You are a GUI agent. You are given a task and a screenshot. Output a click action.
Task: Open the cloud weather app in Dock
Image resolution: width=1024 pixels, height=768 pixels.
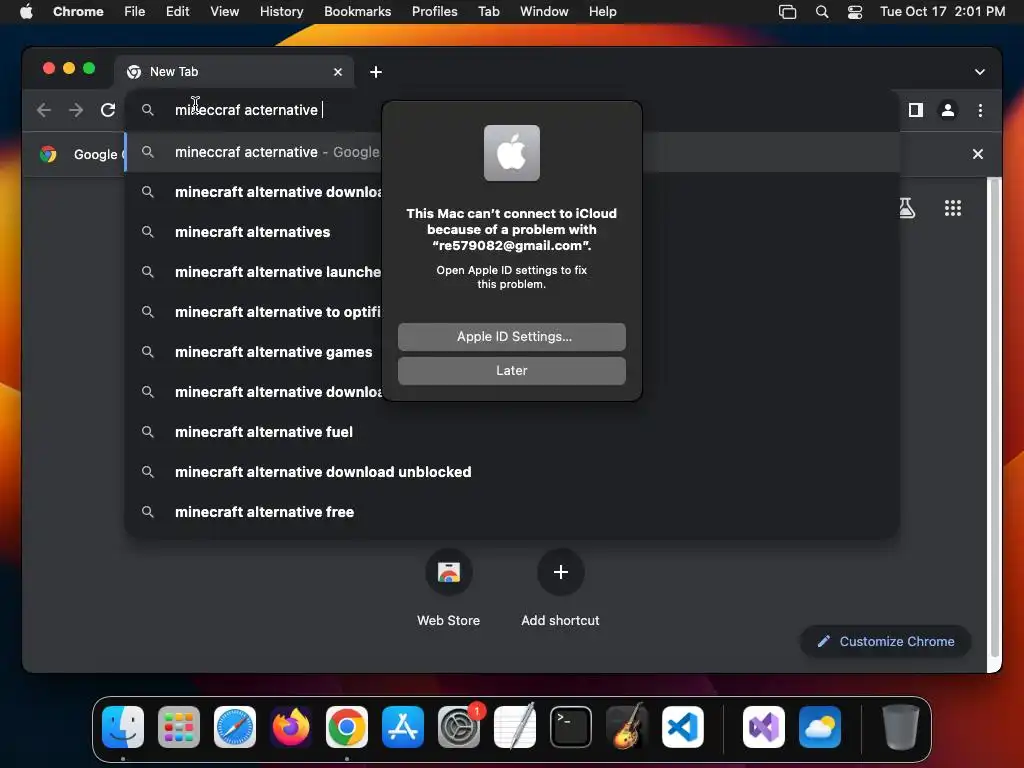[x=820, y=727]
